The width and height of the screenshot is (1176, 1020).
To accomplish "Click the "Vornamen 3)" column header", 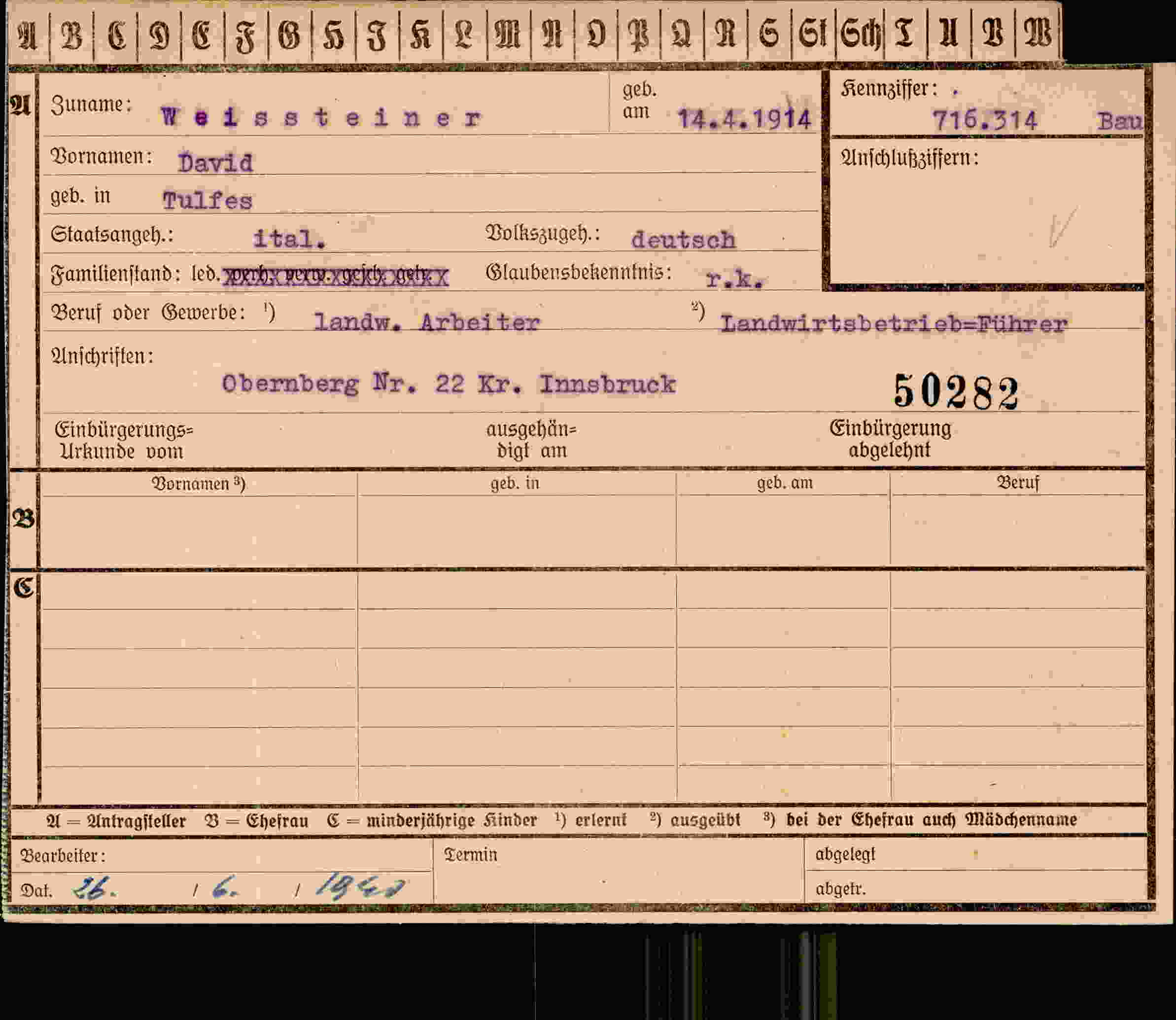I will tap(198, 483).
